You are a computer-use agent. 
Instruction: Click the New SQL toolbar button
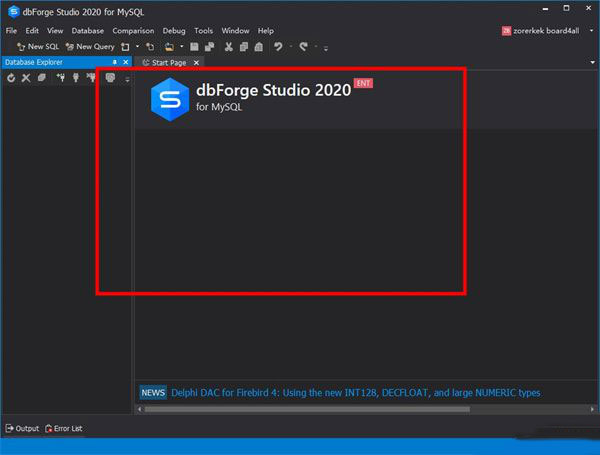coord(38,47)
